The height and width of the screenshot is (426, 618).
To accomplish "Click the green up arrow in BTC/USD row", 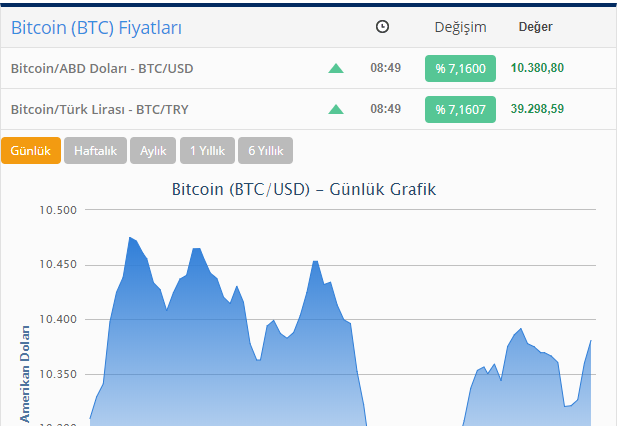I will pos(336,69).
